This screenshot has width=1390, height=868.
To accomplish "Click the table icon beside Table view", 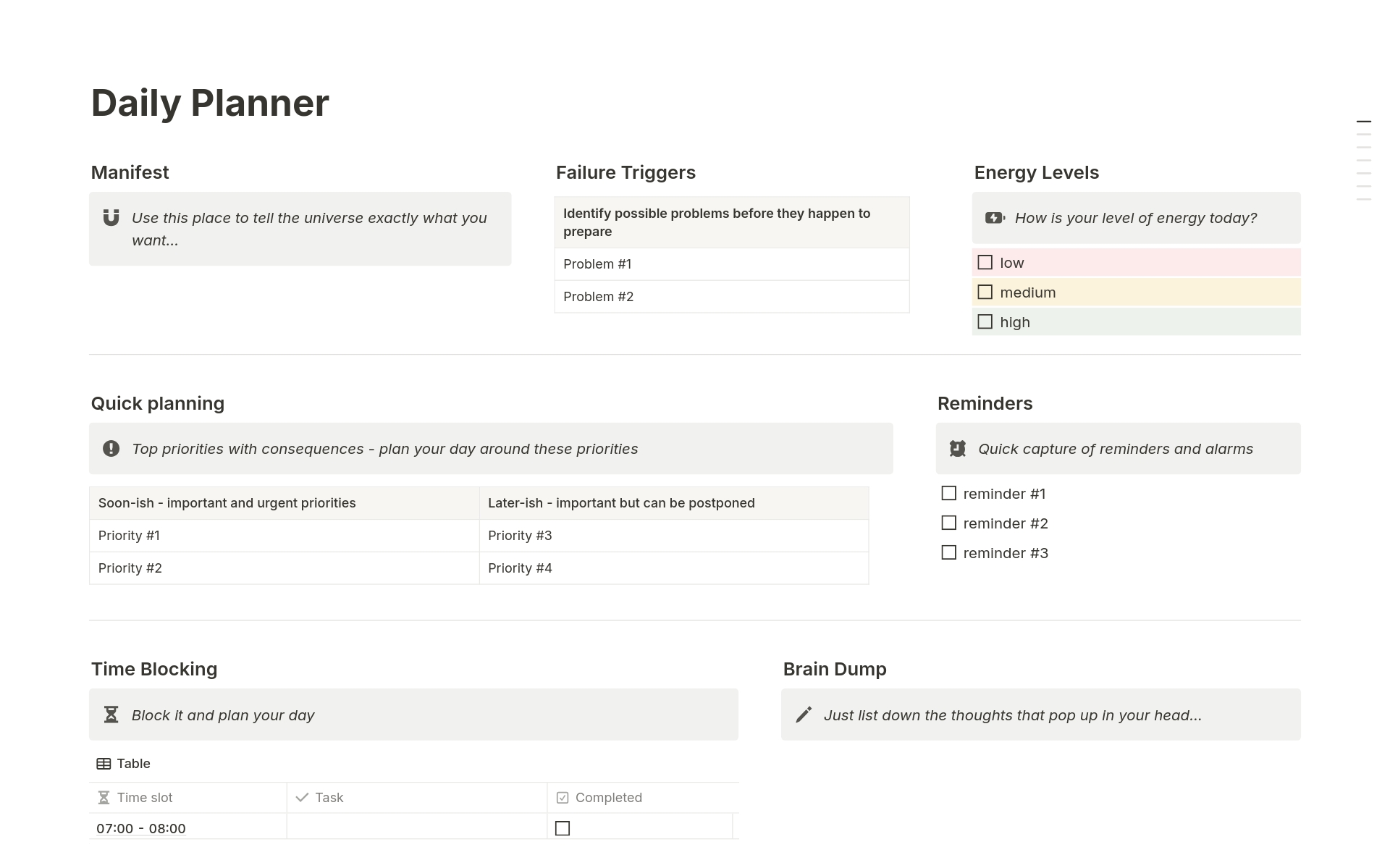I will coord(104,764).
